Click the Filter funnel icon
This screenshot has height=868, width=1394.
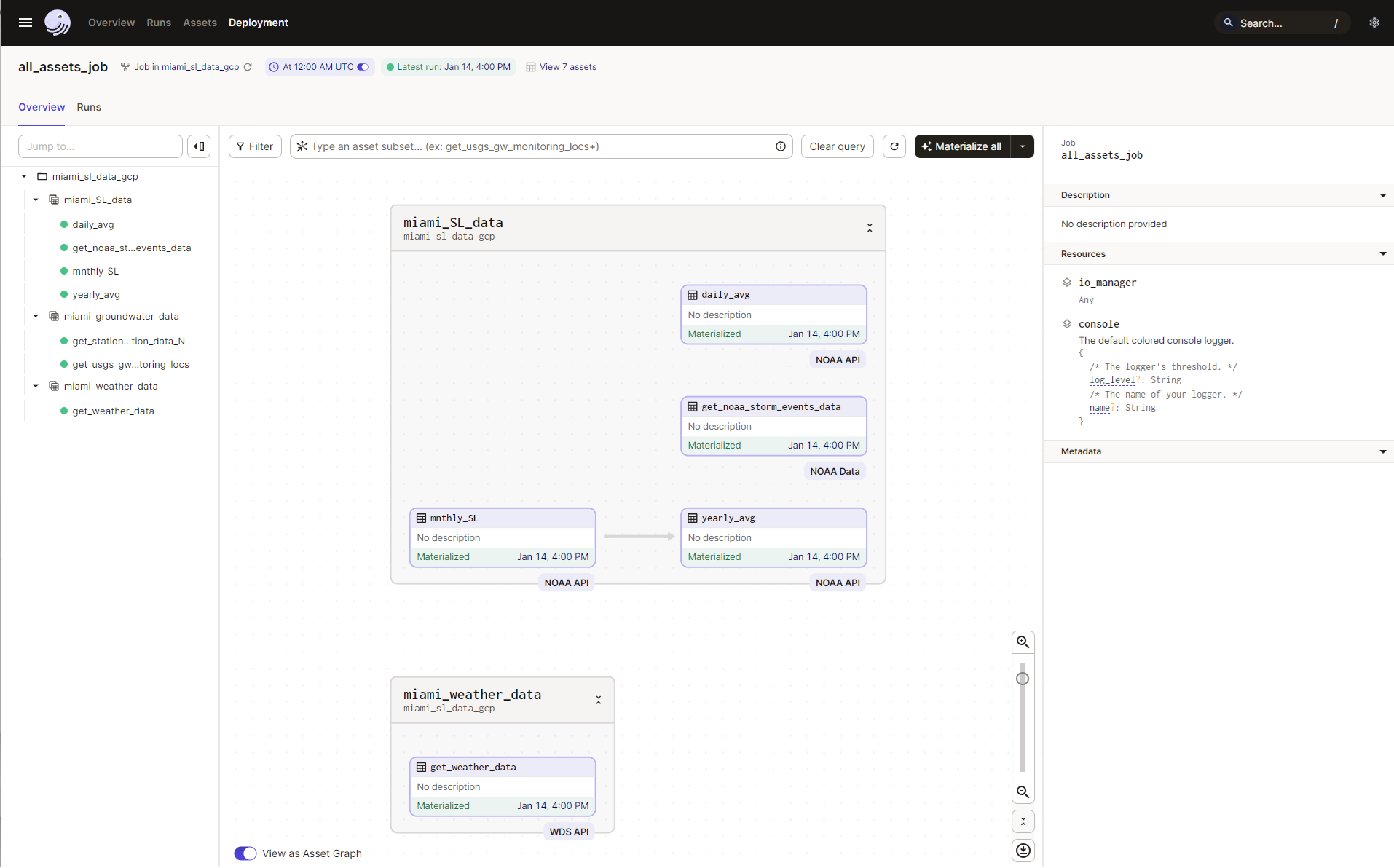coord(240,146)
